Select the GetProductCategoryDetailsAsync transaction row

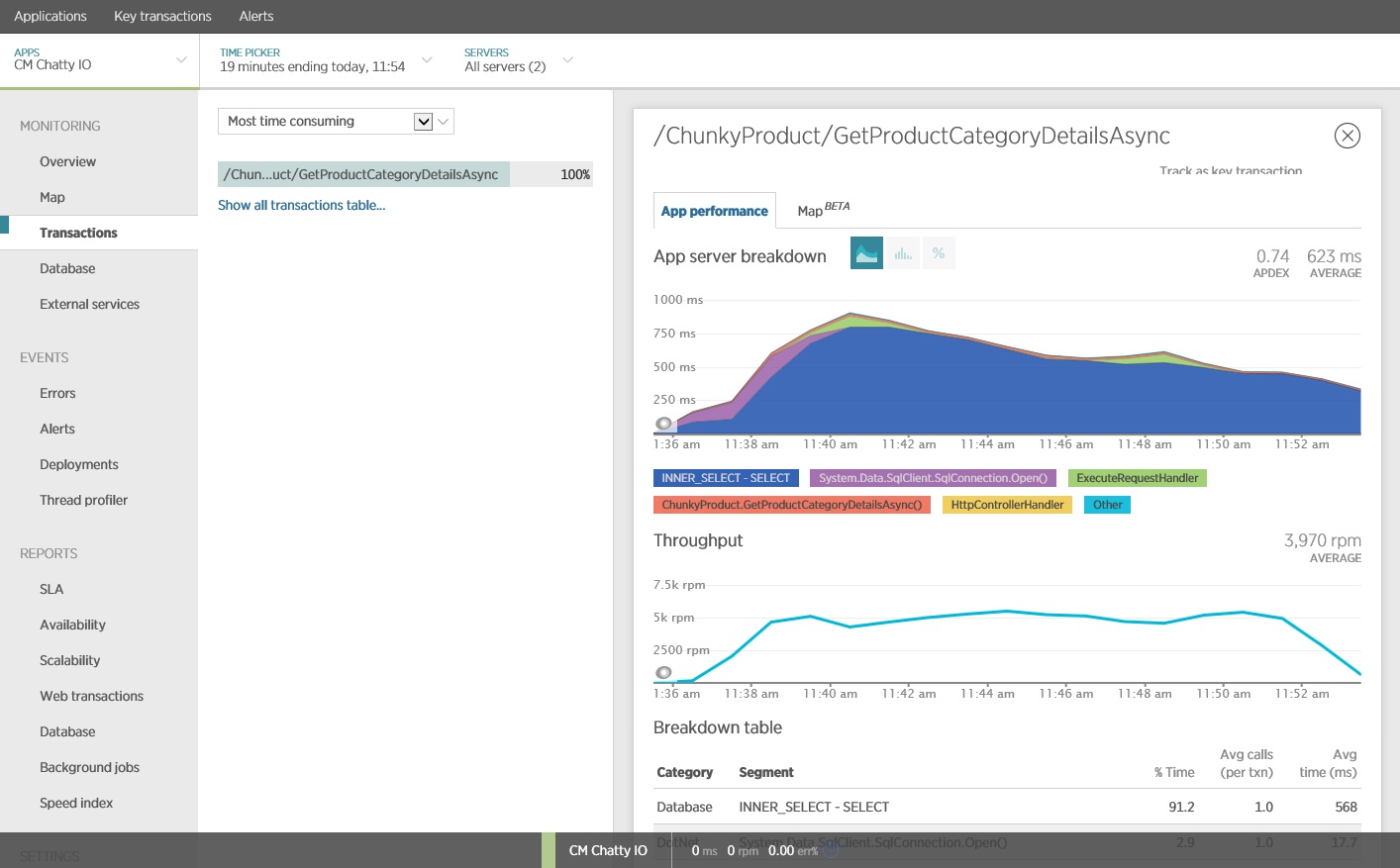(x=363, y=175)
